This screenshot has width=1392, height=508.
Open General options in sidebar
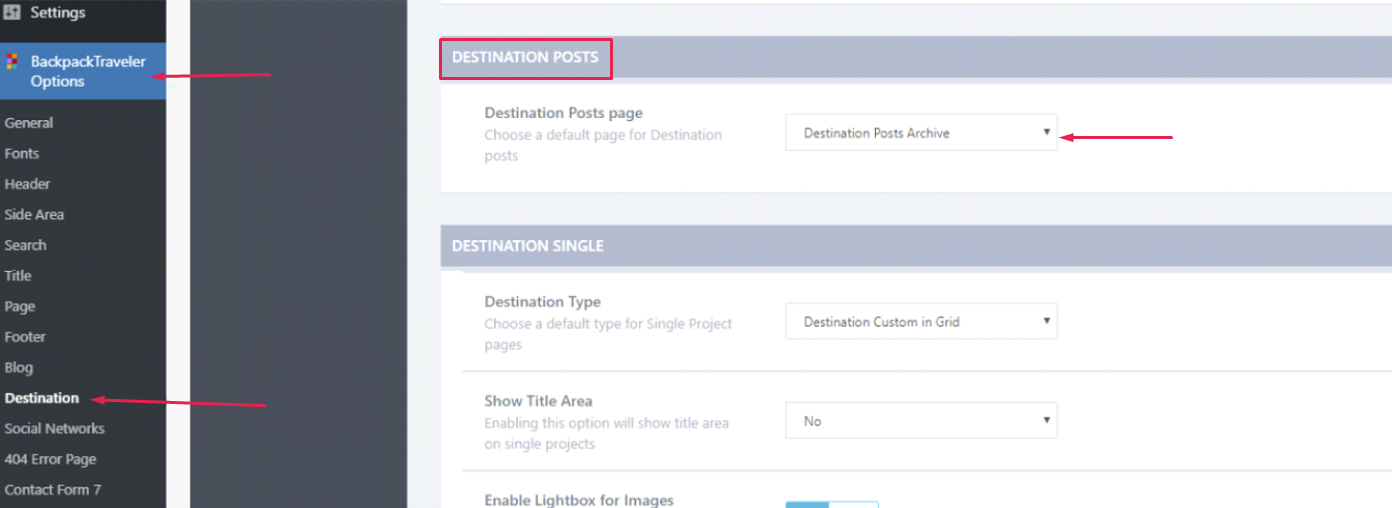(x=29, y=123)
